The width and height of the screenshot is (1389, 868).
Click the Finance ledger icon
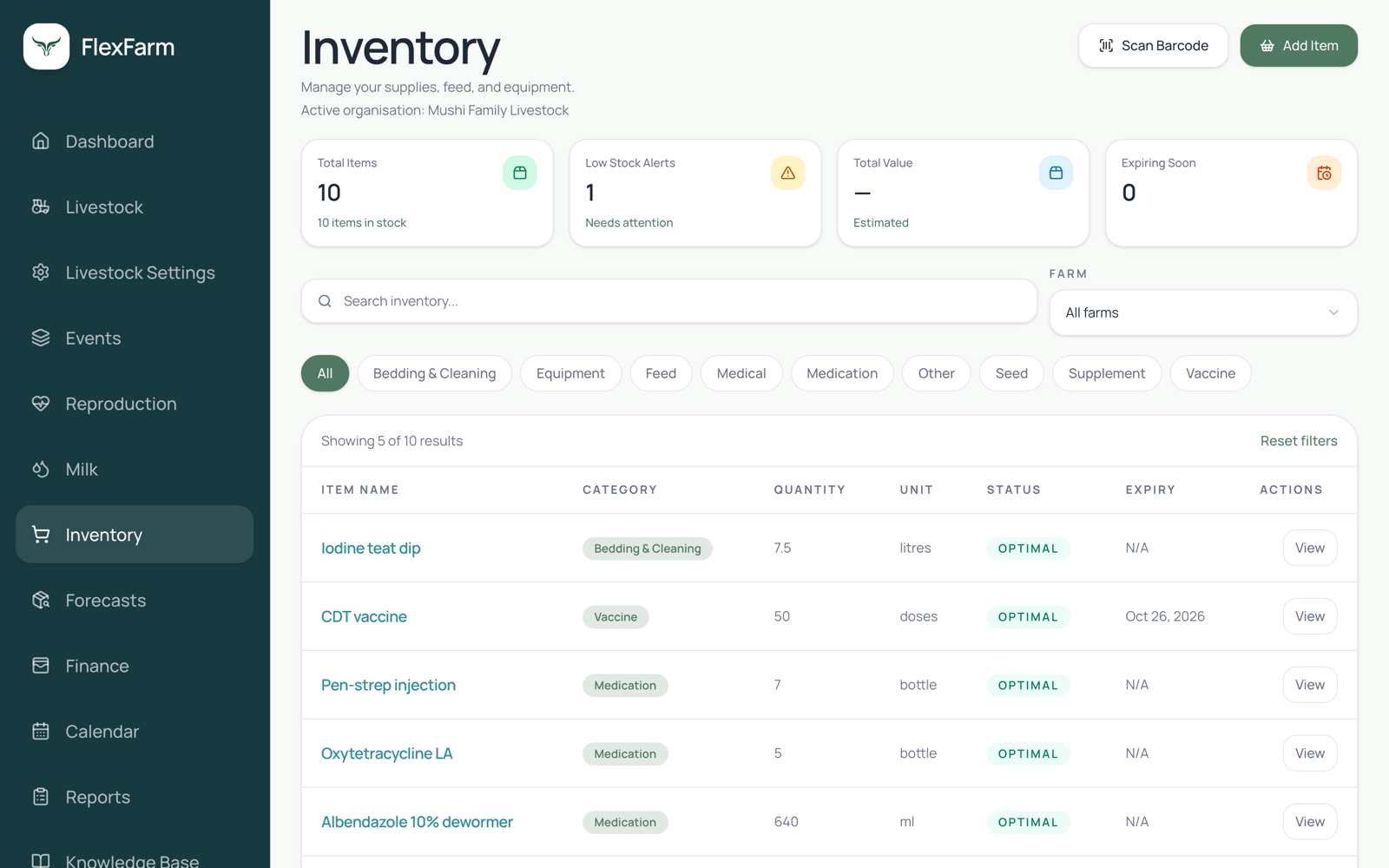(41, 665)
